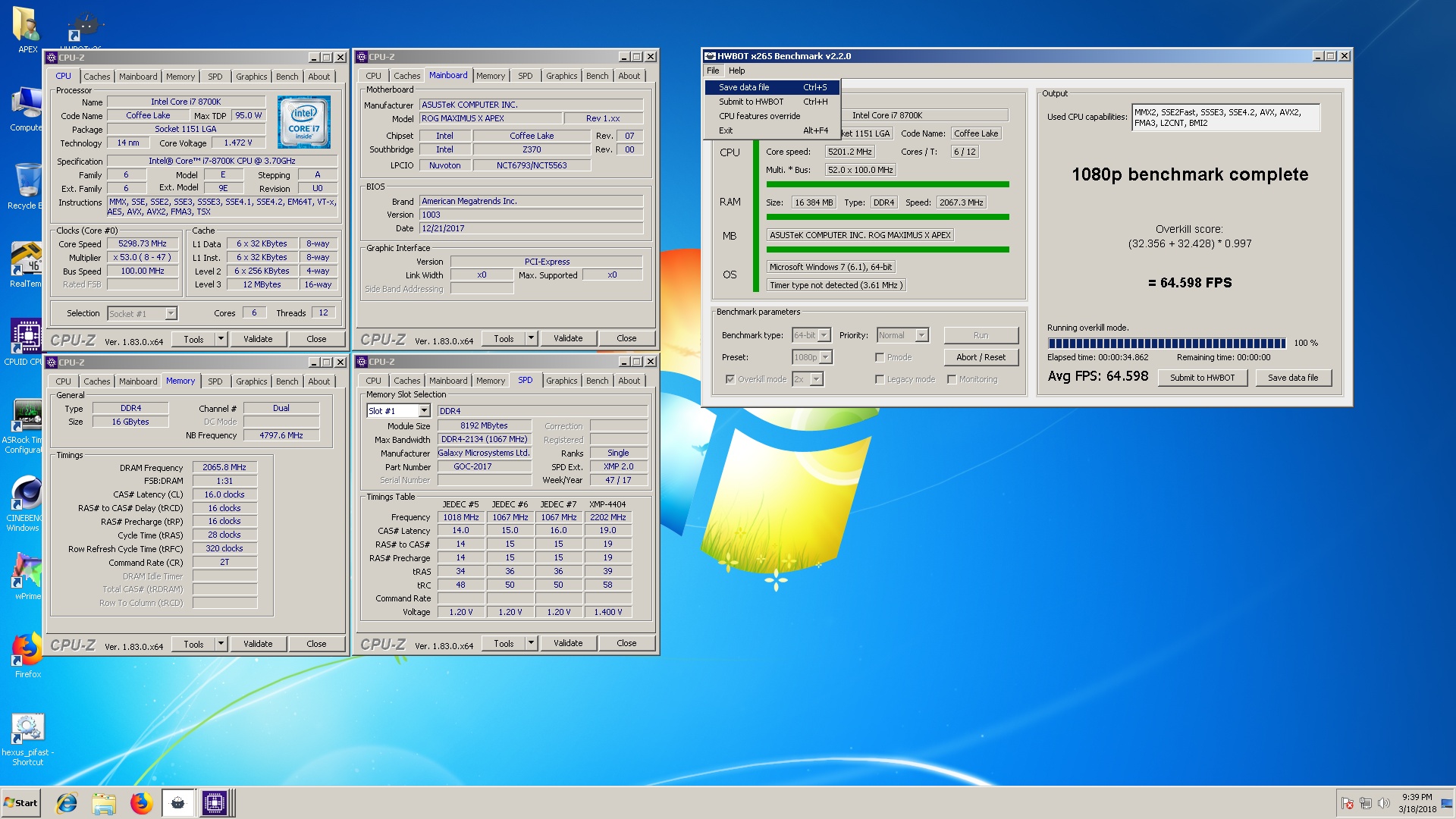Image resolution: width=1456 pixels, height=819 pixels.
Task: Click the Action Center flag tray icon
Action: [1347, 803]
